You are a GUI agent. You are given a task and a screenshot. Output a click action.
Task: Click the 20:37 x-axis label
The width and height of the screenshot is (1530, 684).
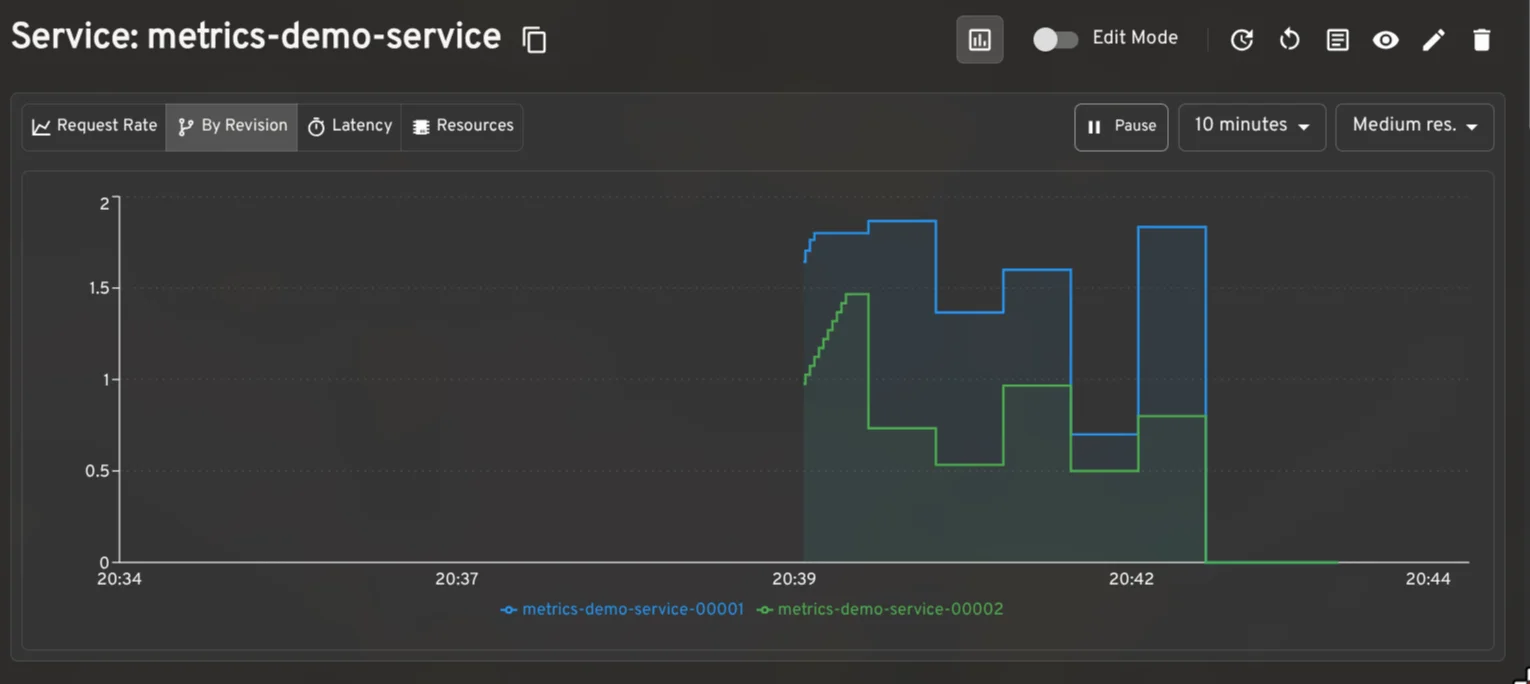(x=457, y=579)
